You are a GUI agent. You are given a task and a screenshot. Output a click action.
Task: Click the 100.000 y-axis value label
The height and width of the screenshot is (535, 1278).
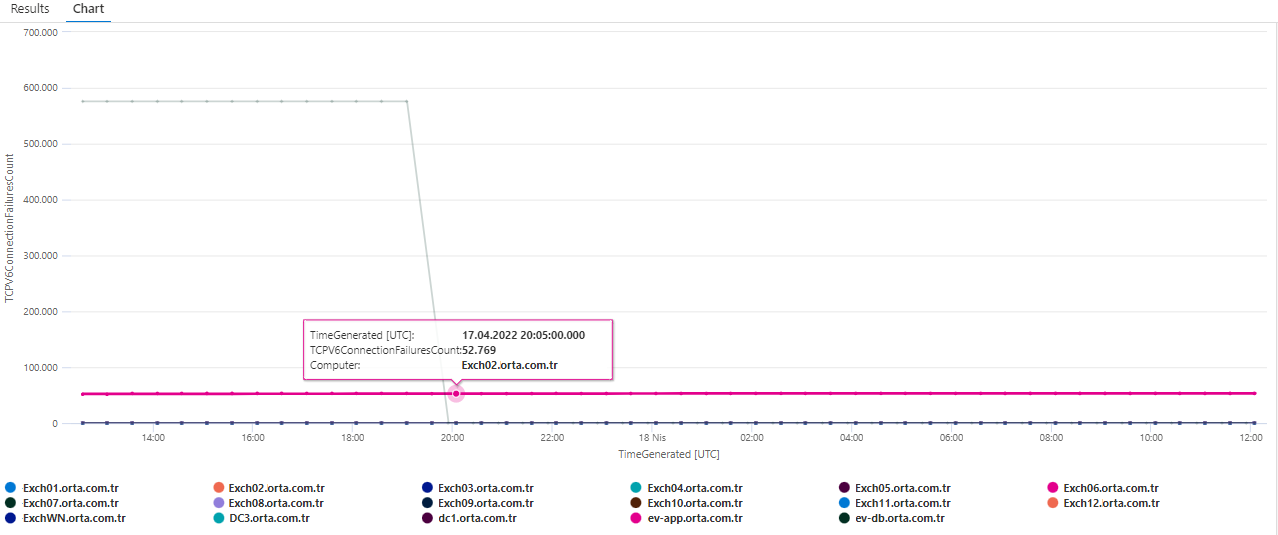[40, 368]
